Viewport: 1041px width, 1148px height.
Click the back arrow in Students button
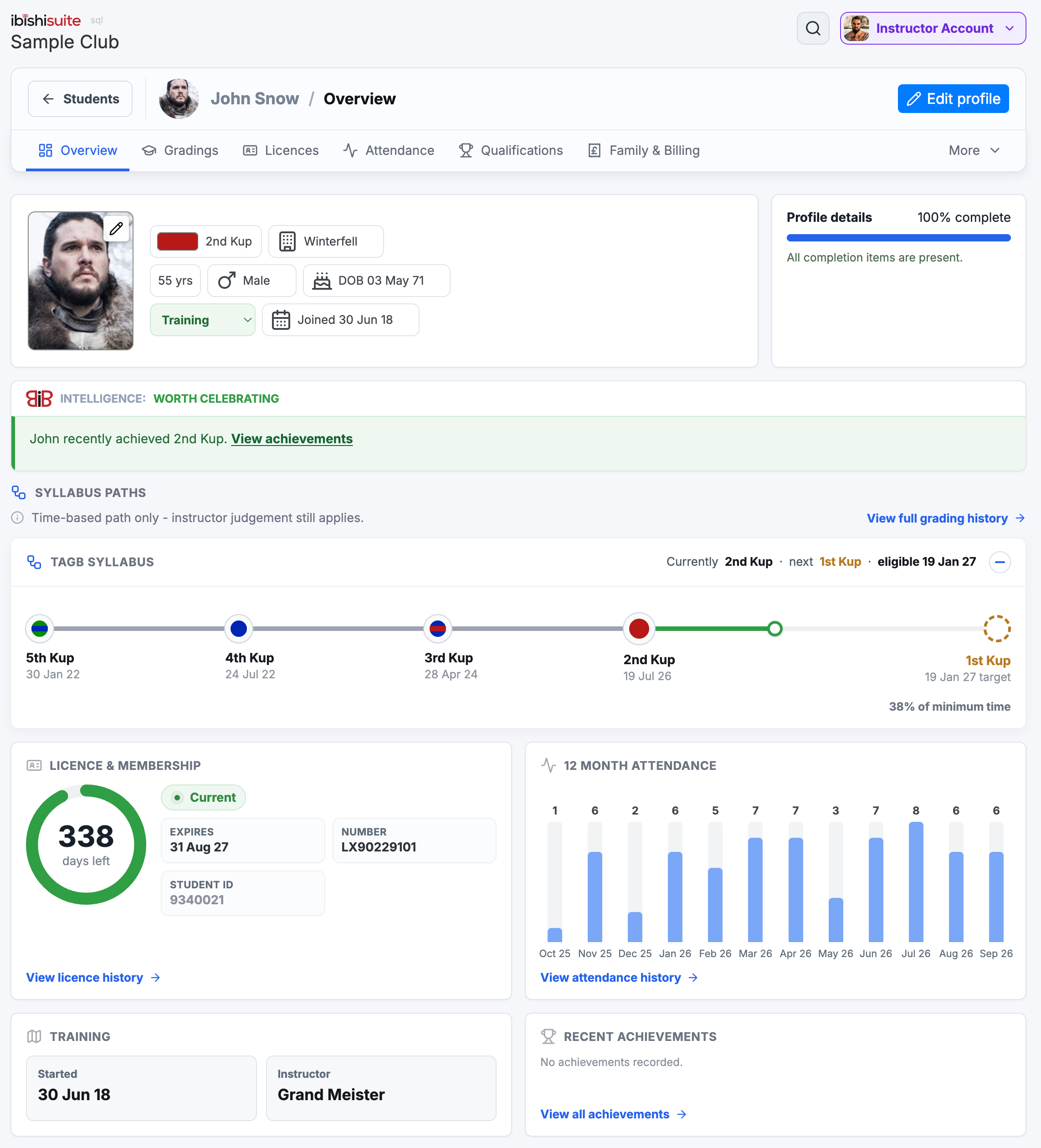[x=48, y=98]
